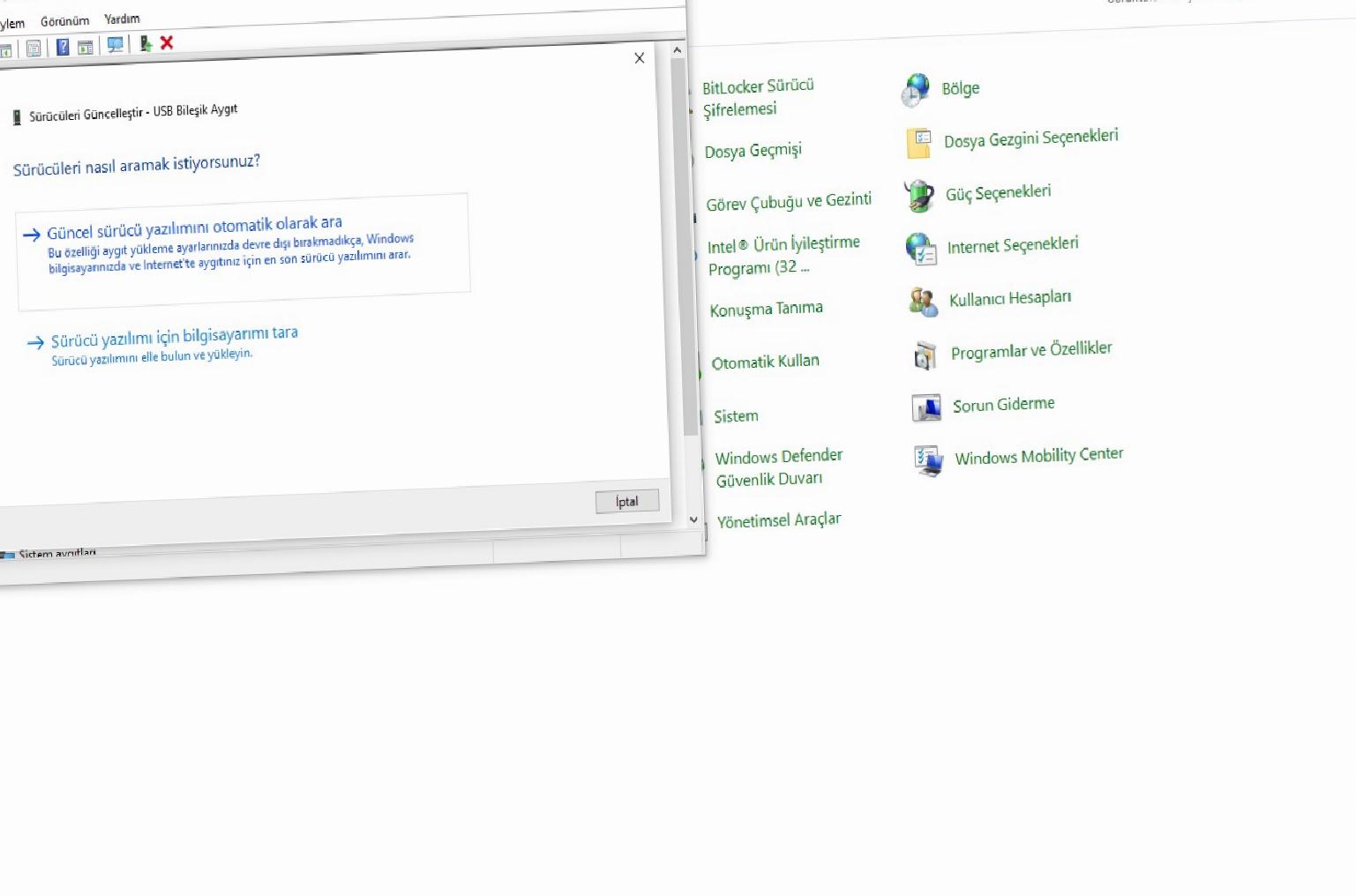Click the Programlar ve Özellikler icon
Screen dimensions: 1356x896
click(925, 355)
